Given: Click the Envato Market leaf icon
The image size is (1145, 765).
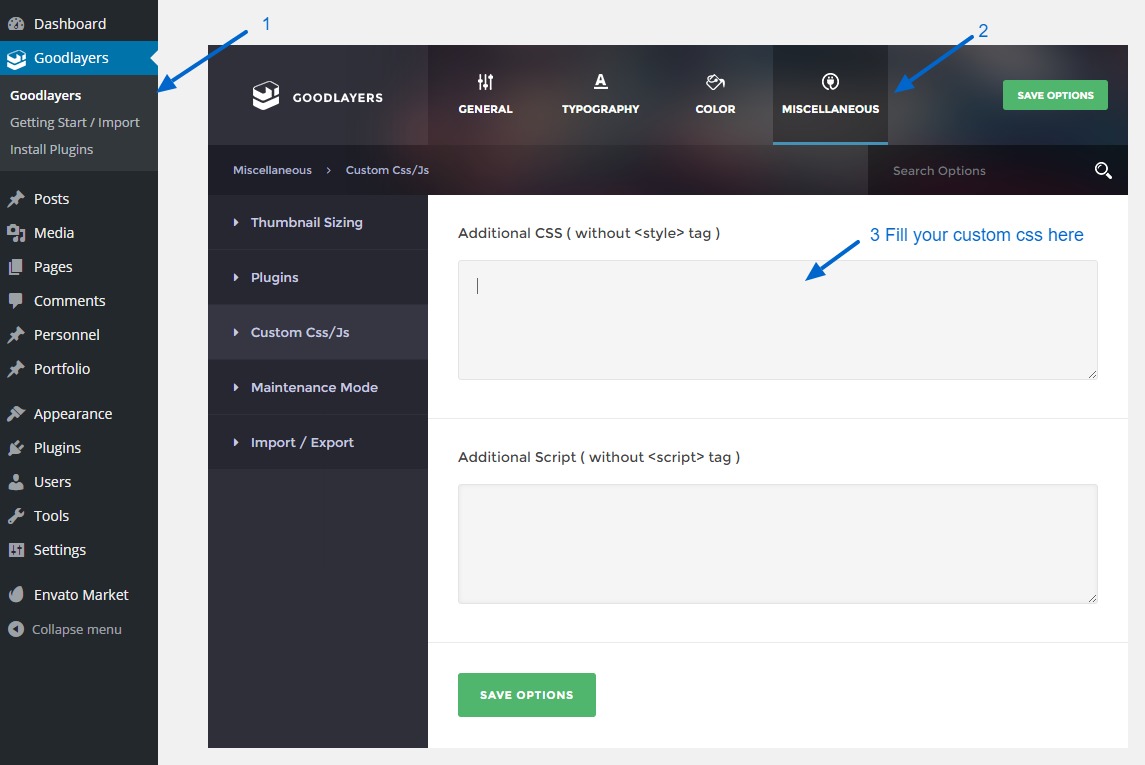Looking at the screenshot, I should [x=16, y=595].
